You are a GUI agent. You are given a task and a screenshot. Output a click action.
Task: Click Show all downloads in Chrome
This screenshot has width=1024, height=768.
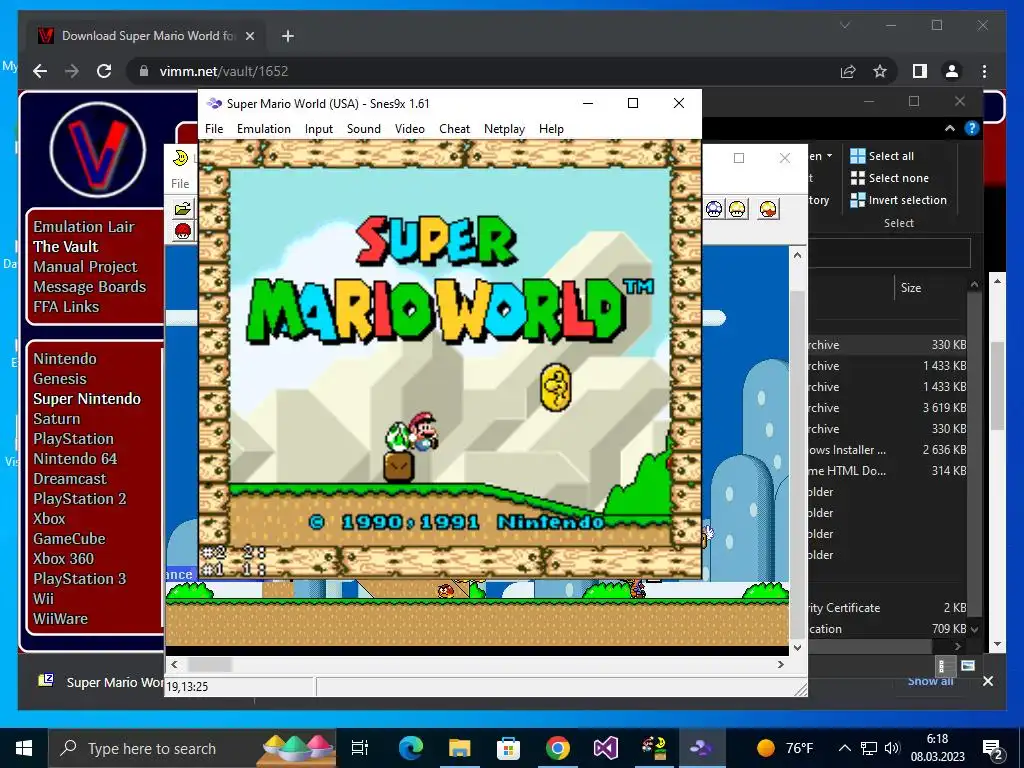930,681
